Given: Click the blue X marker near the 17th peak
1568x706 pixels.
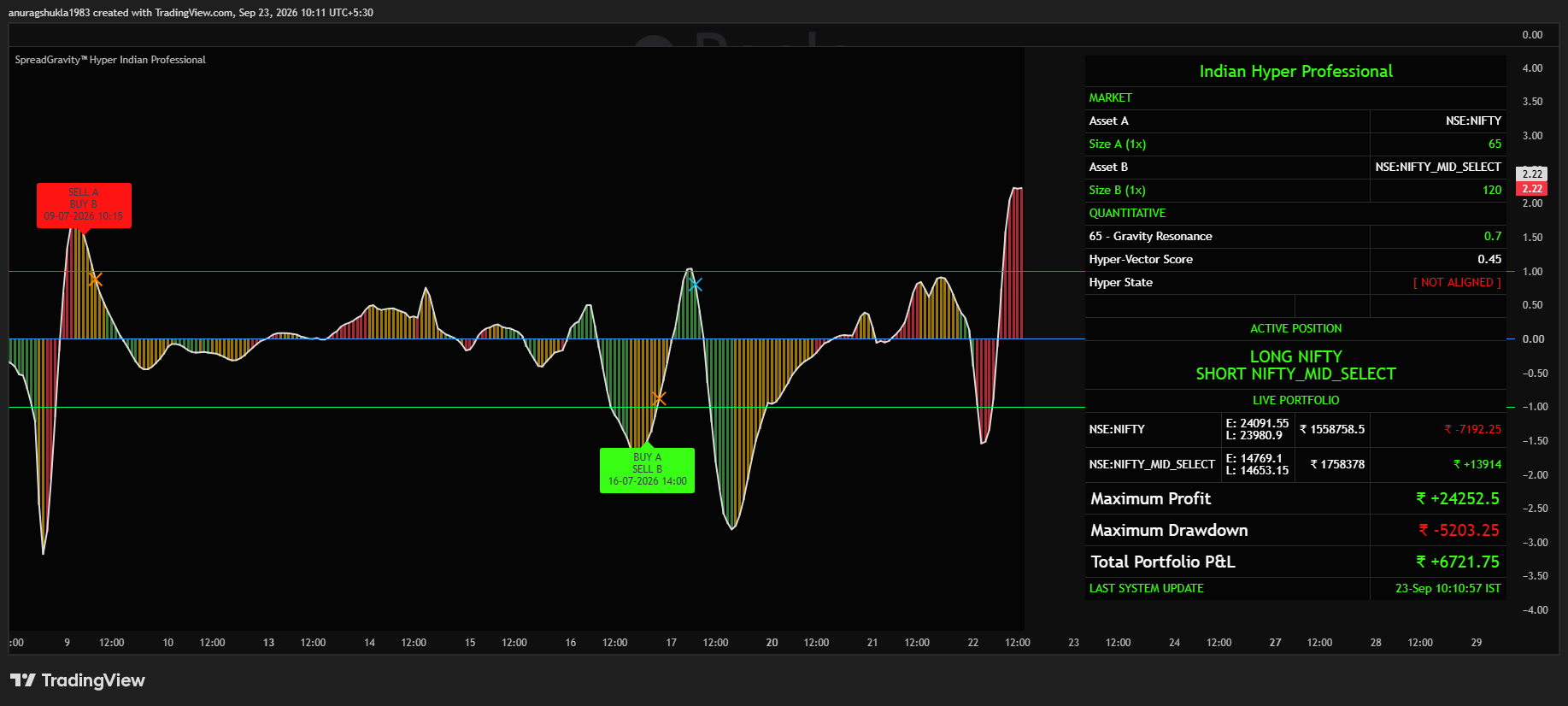Looking at the screenshot, I should coord(695,284).
